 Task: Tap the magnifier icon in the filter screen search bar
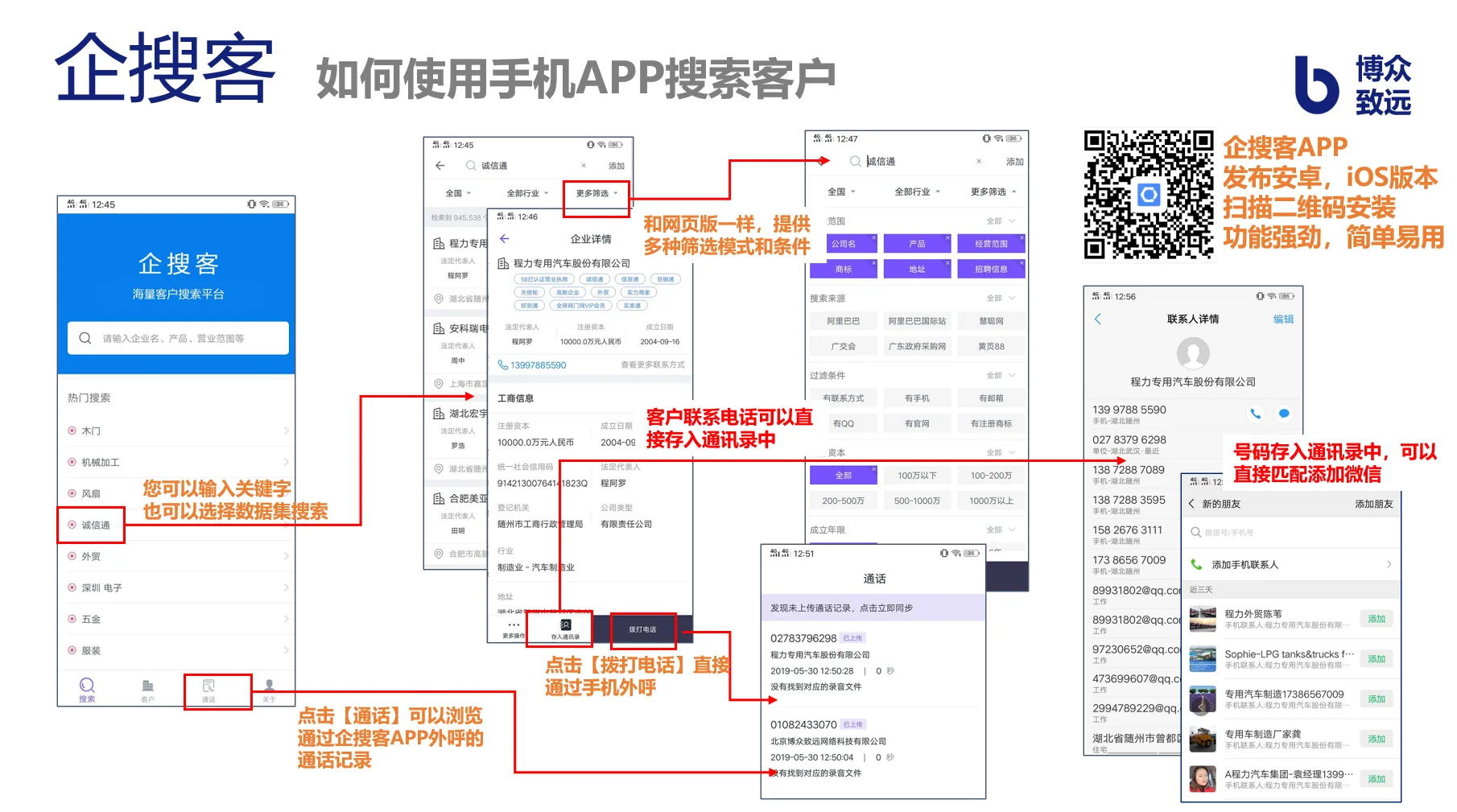coord(855,161)
